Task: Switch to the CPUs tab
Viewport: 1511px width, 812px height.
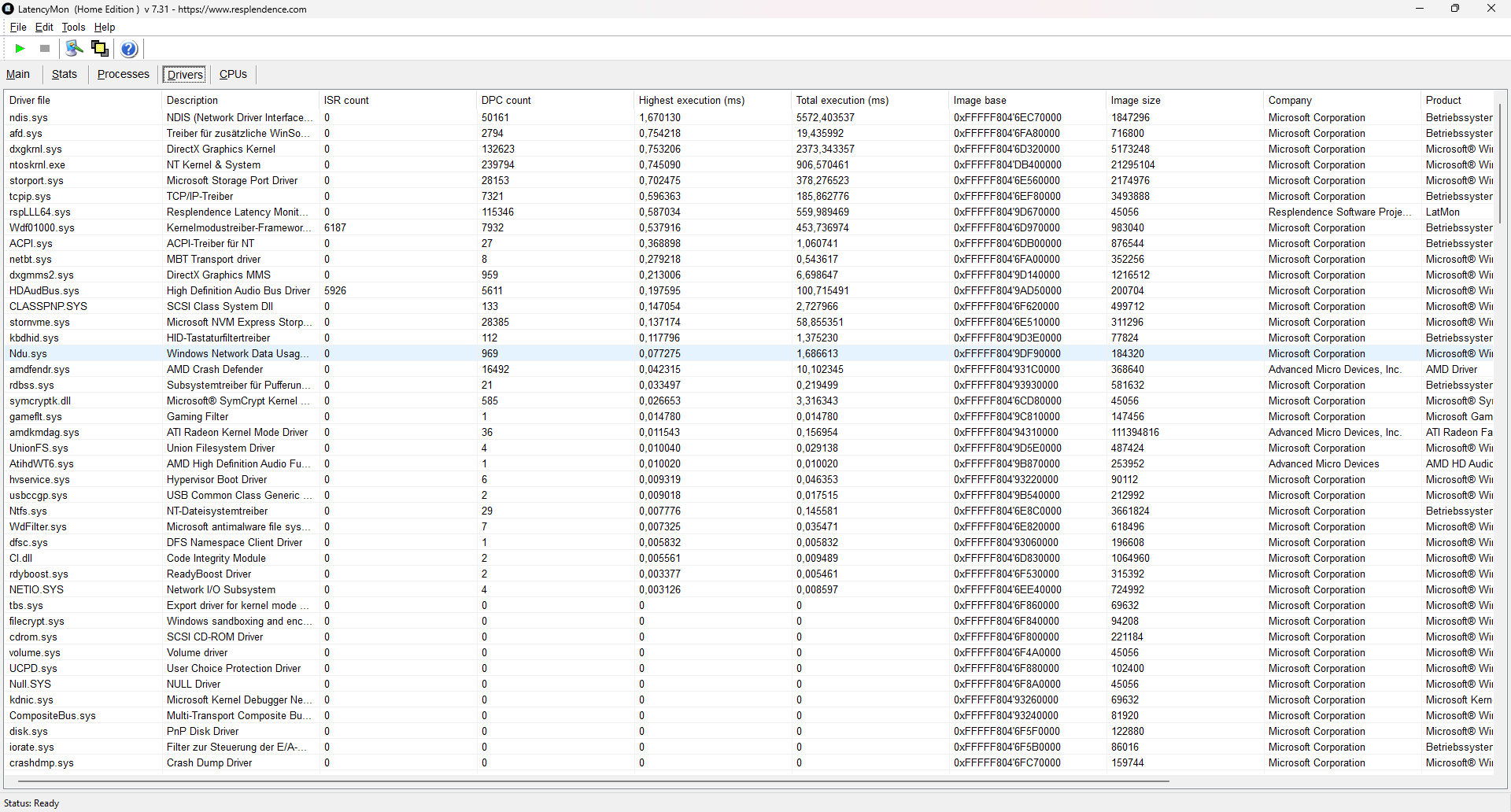Action: click(x=233, y=74)
